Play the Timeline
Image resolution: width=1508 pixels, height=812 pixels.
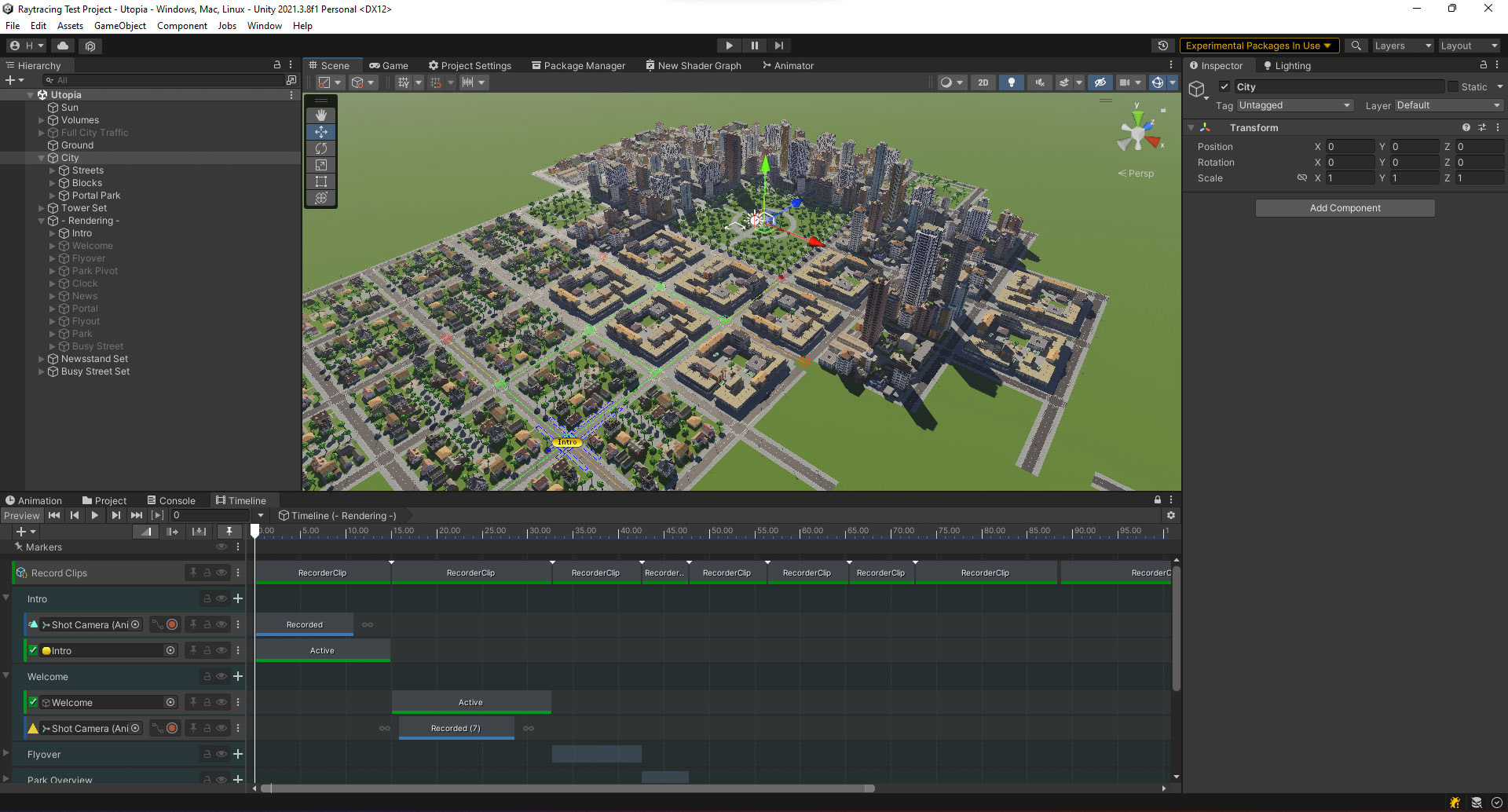(95, 516)
